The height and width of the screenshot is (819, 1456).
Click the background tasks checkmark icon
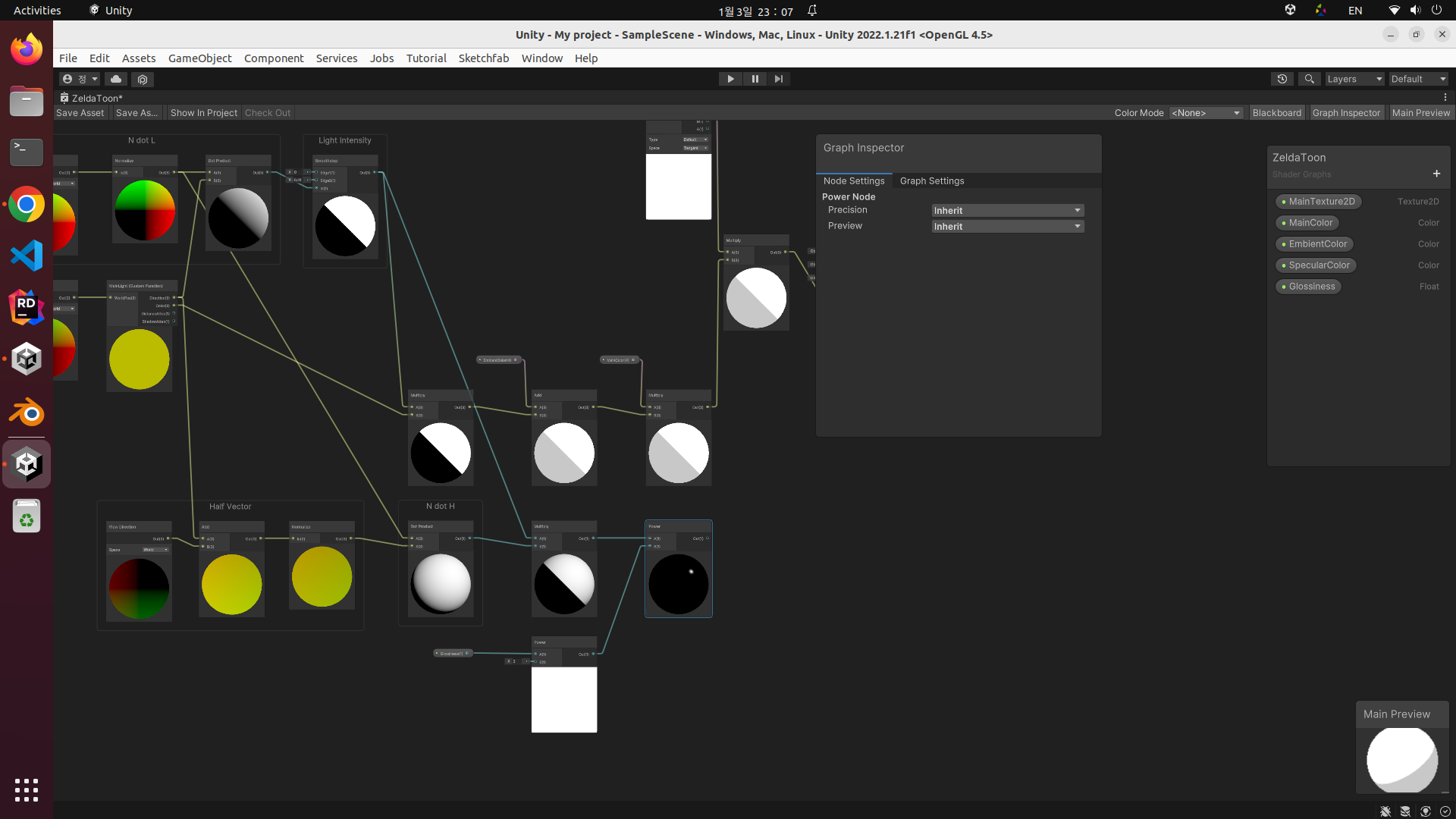click(x=1445, y=811)
